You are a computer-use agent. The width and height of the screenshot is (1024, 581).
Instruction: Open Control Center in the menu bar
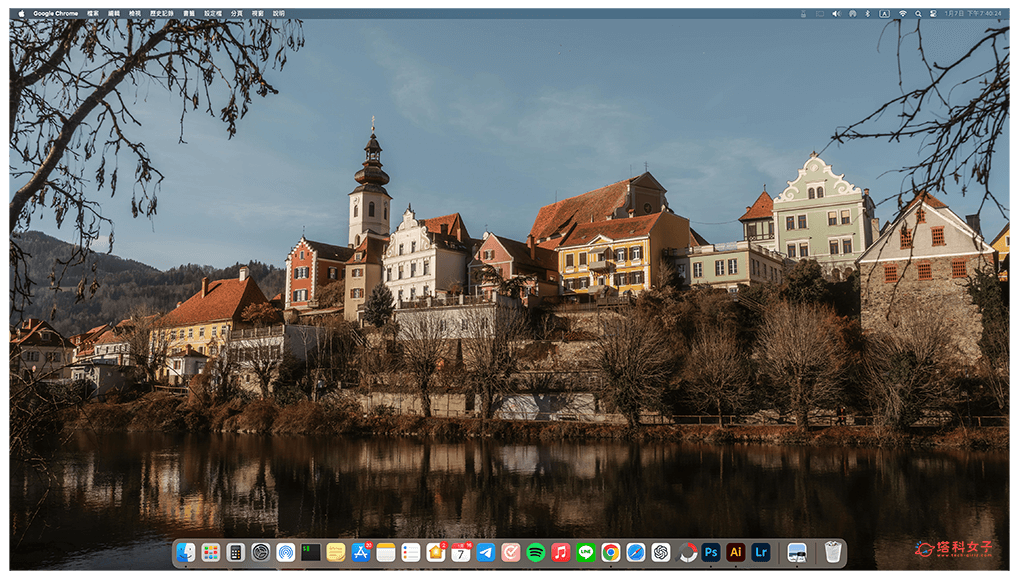[933, 14]
